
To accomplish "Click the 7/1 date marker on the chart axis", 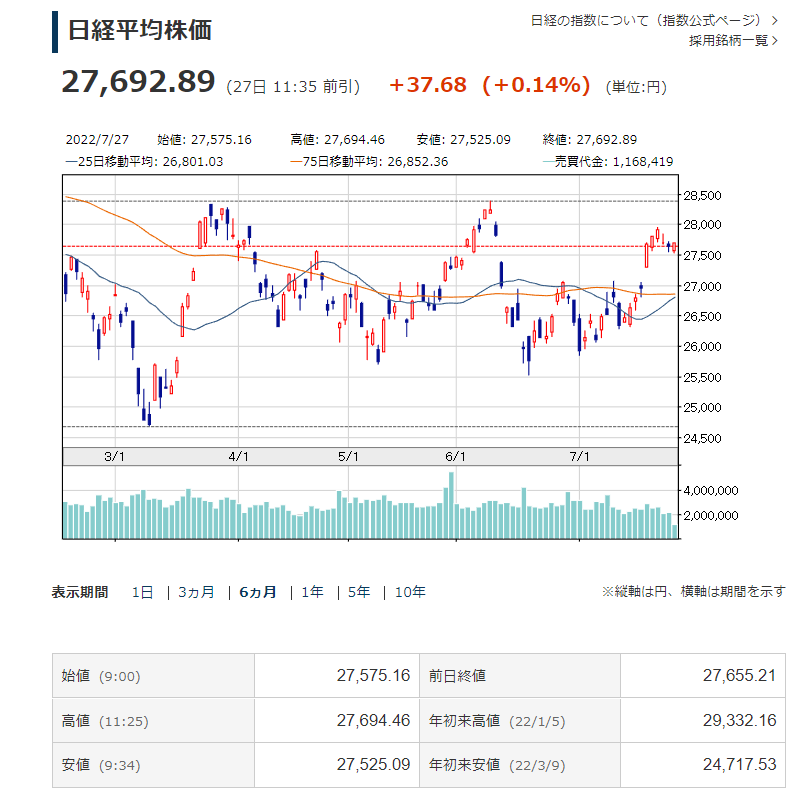I will point(579,456).
